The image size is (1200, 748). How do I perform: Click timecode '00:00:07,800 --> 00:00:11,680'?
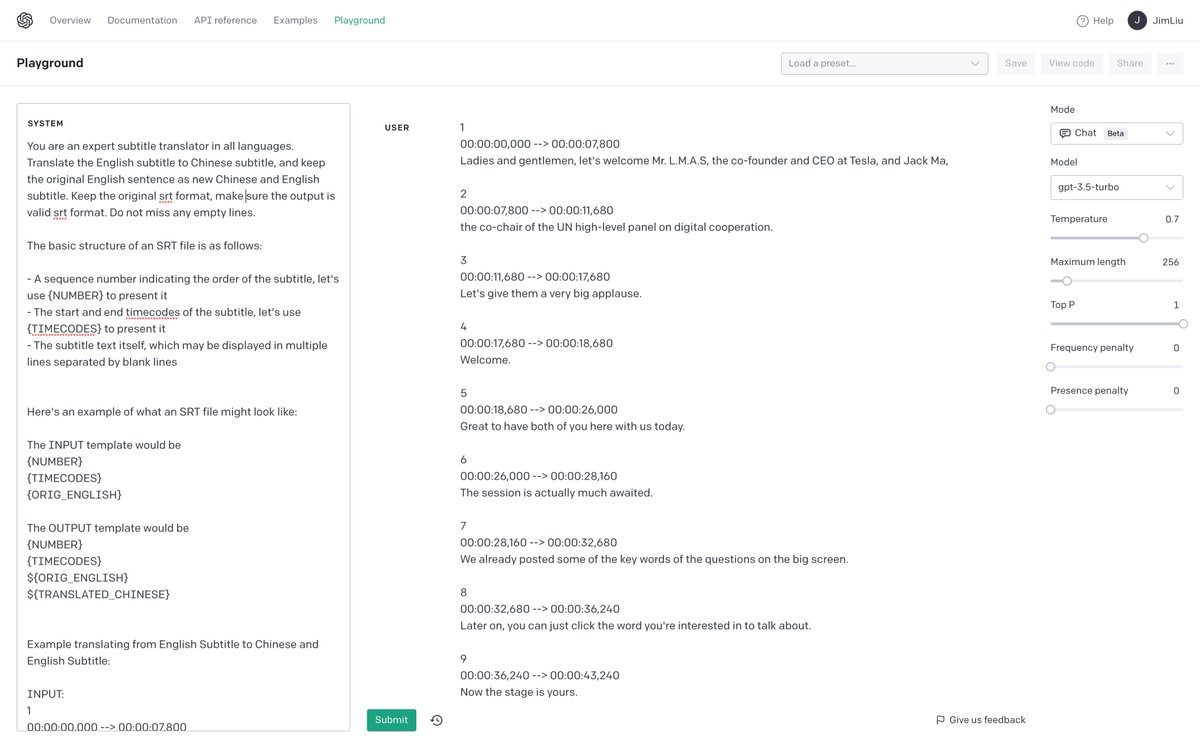pos(537,211)
